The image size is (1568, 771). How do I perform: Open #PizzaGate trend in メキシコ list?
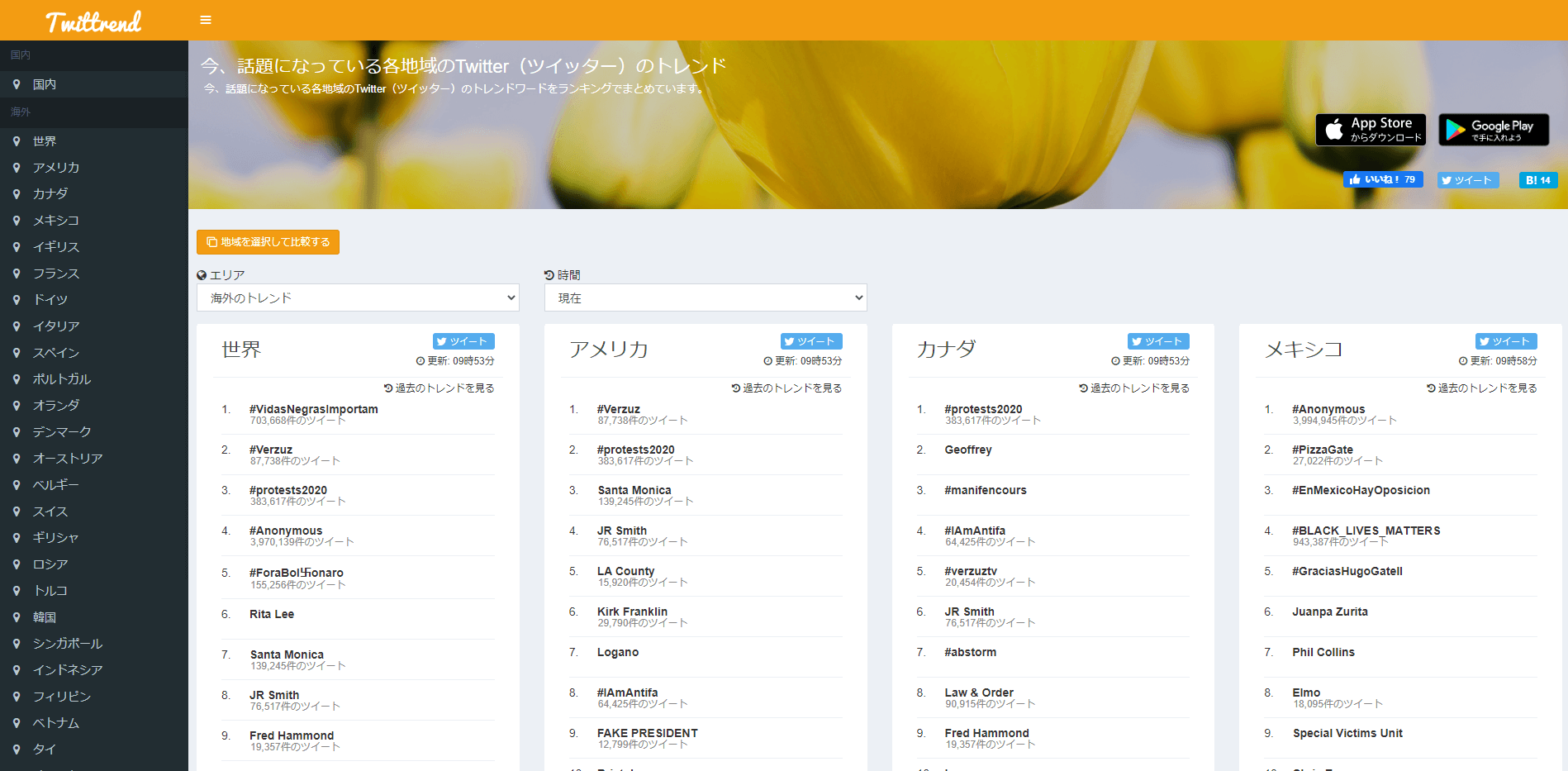(1322, 450)
